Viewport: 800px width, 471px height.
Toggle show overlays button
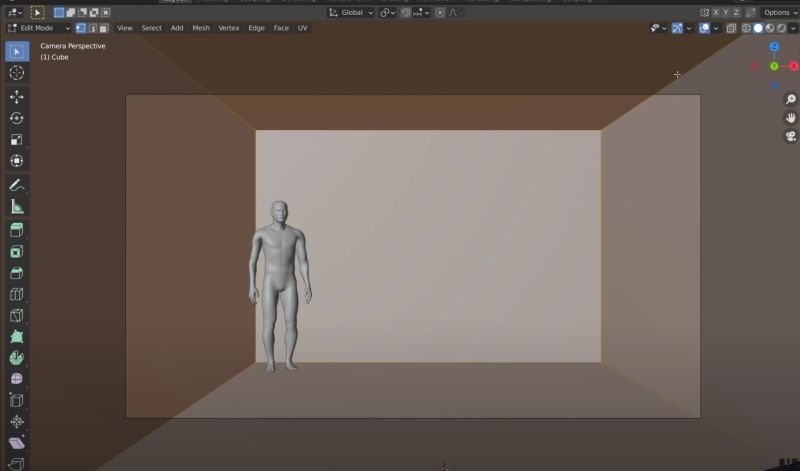tap(704, 28)
